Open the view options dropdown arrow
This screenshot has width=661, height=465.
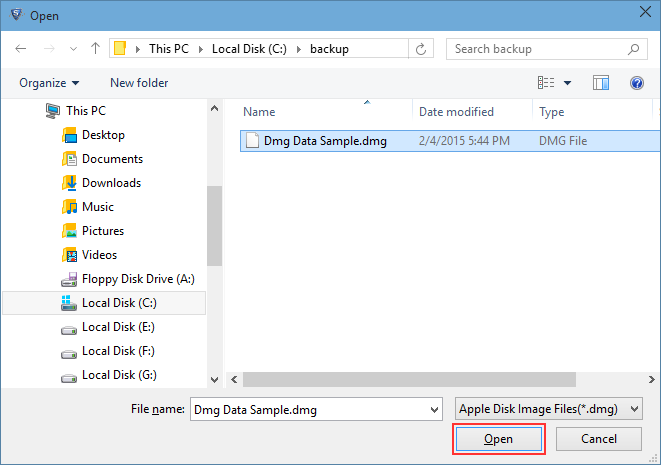pos(568,83)
